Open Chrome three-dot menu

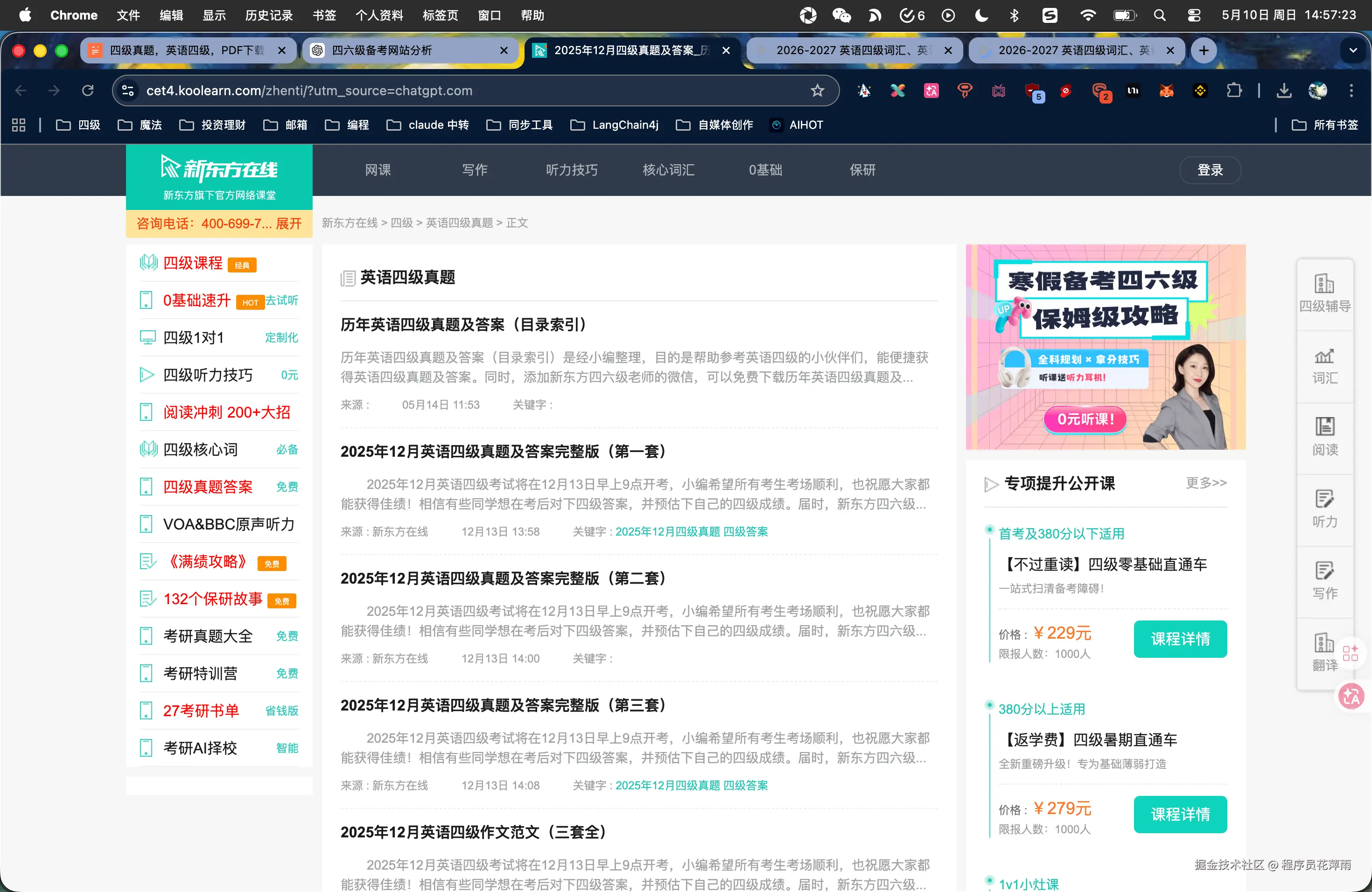point(1351,91)
